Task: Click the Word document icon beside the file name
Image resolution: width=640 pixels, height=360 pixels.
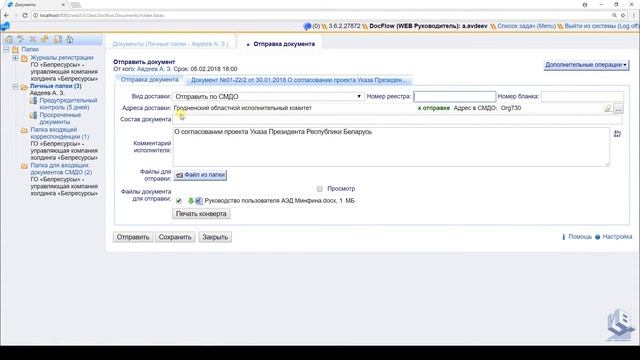Action: [198, 201]
